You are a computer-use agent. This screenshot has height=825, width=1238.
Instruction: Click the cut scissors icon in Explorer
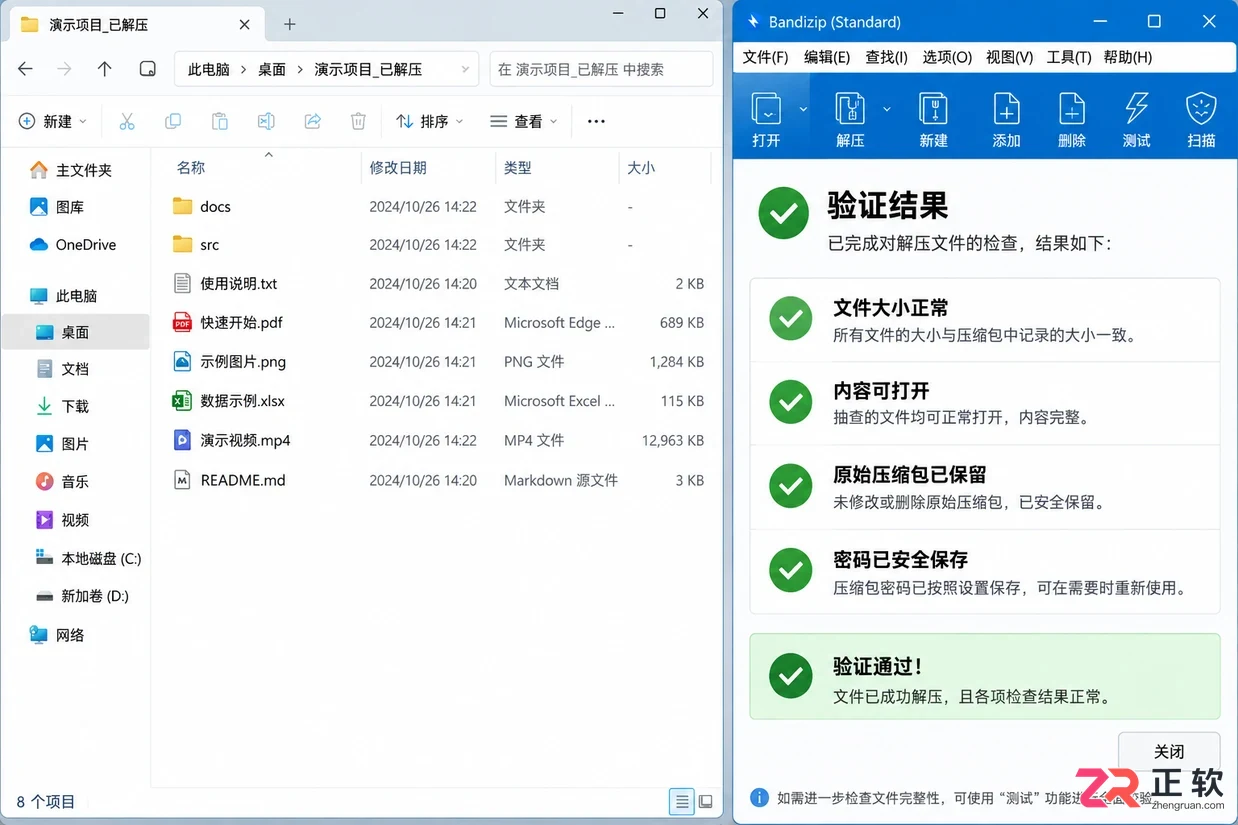click(x=127, y=121)
